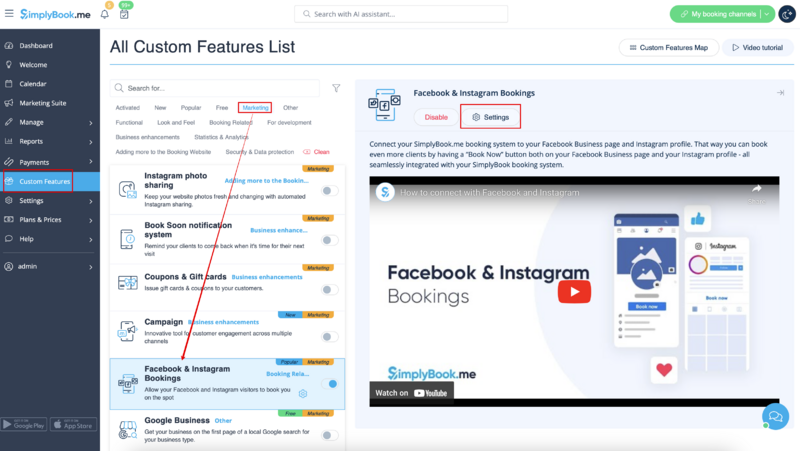This screenshot has width=800, height=451.
Task: Click the YouTube play button on video
Action: pyautogui.click(x=574, y=292)
